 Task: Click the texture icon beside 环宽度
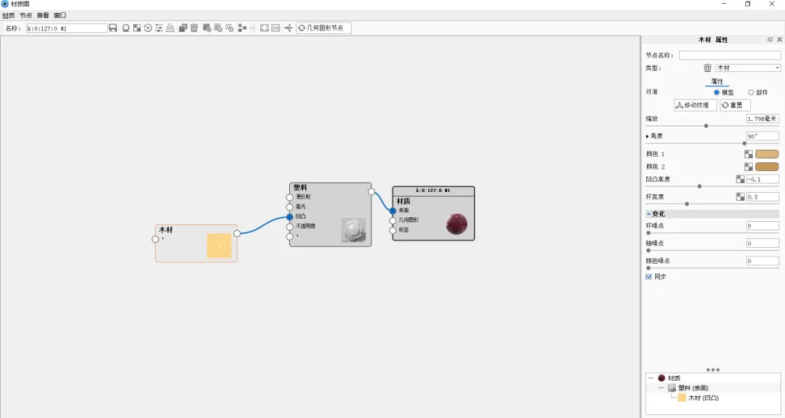[740, 197]
